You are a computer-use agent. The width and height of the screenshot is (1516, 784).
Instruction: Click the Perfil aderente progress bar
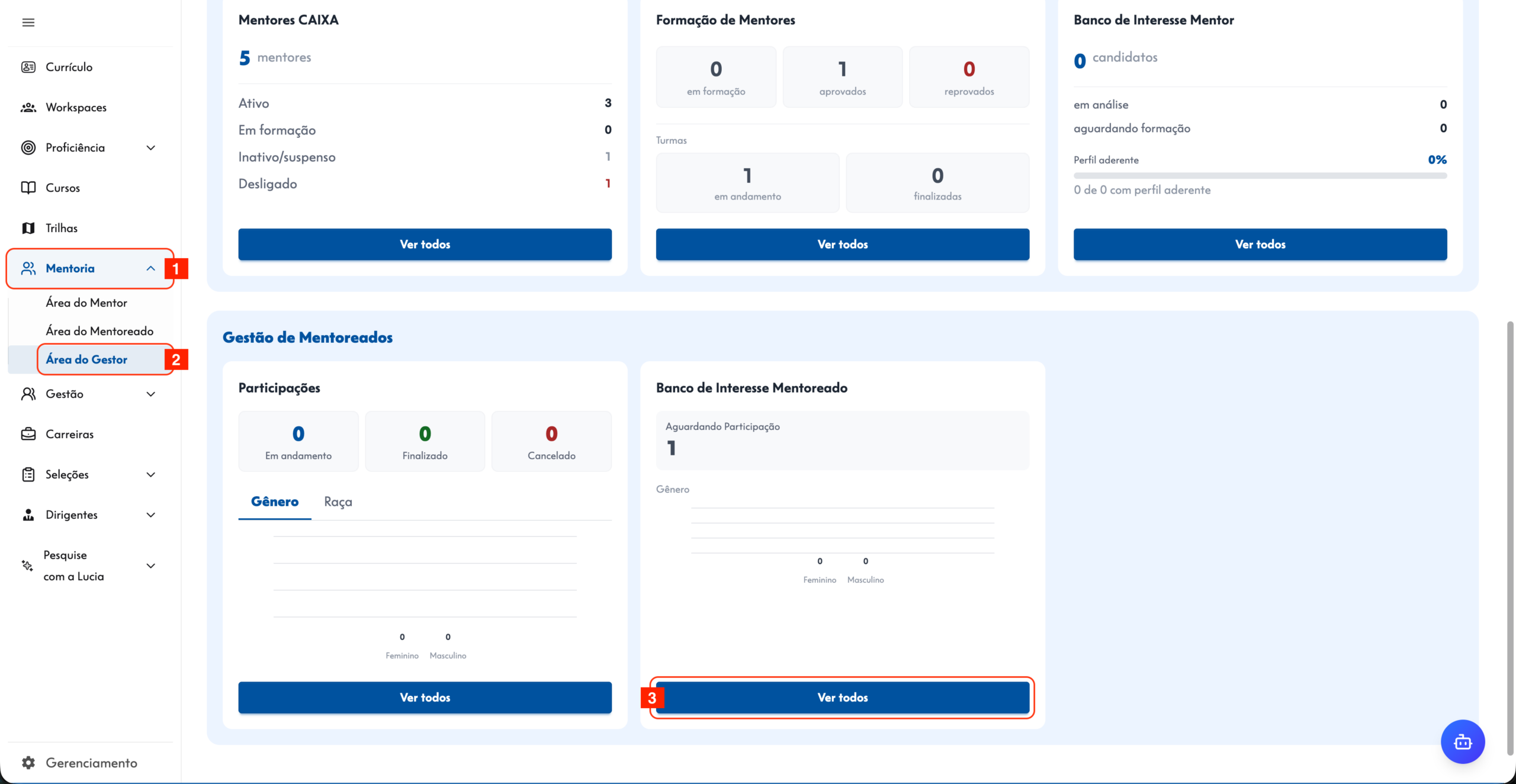click(1260, 175)
